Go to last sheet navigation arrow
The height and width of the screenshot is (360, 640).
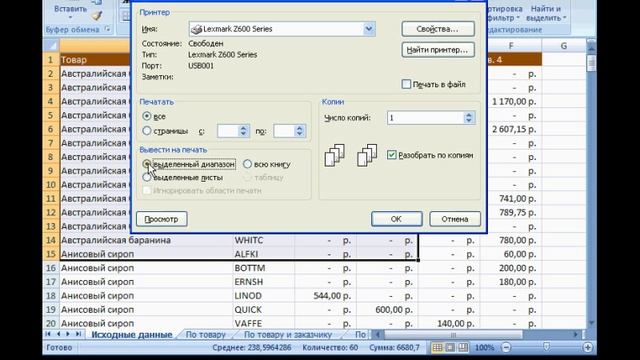pos(78,334)
